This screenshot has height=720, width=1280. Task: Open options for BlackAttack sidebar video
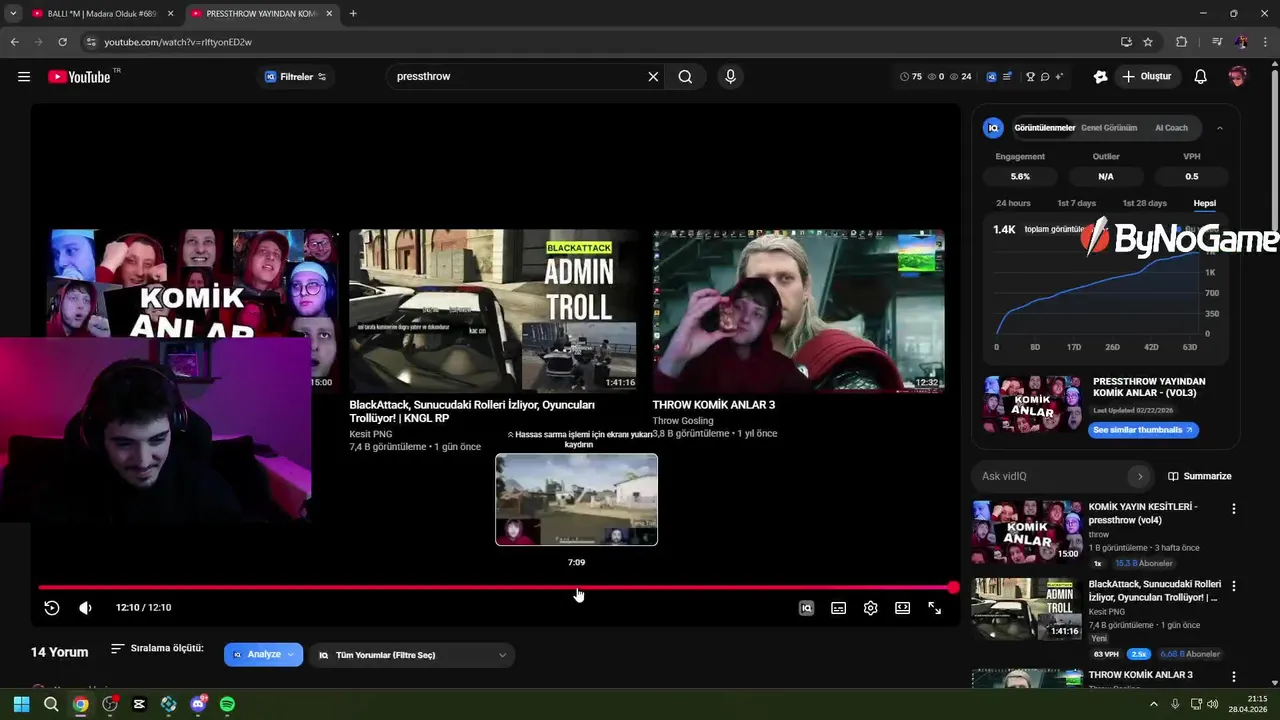(1233, 586)
